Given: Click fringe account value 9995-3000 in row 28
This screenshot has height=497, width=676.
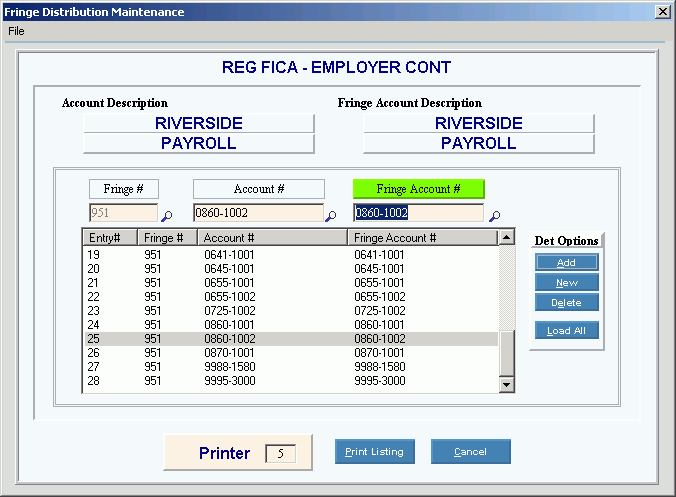Looking at the screenshot, I should point(380,381).
